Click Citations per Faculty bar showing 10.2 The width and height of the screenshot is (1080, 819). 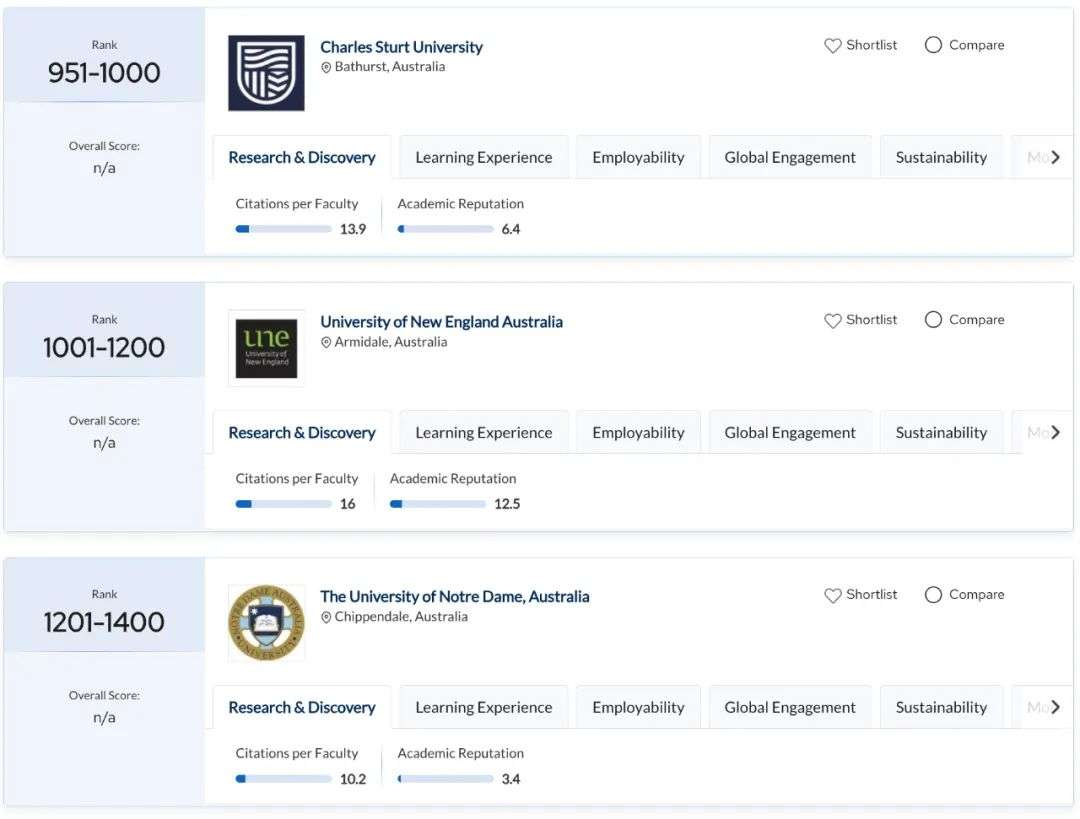[283, 779]
